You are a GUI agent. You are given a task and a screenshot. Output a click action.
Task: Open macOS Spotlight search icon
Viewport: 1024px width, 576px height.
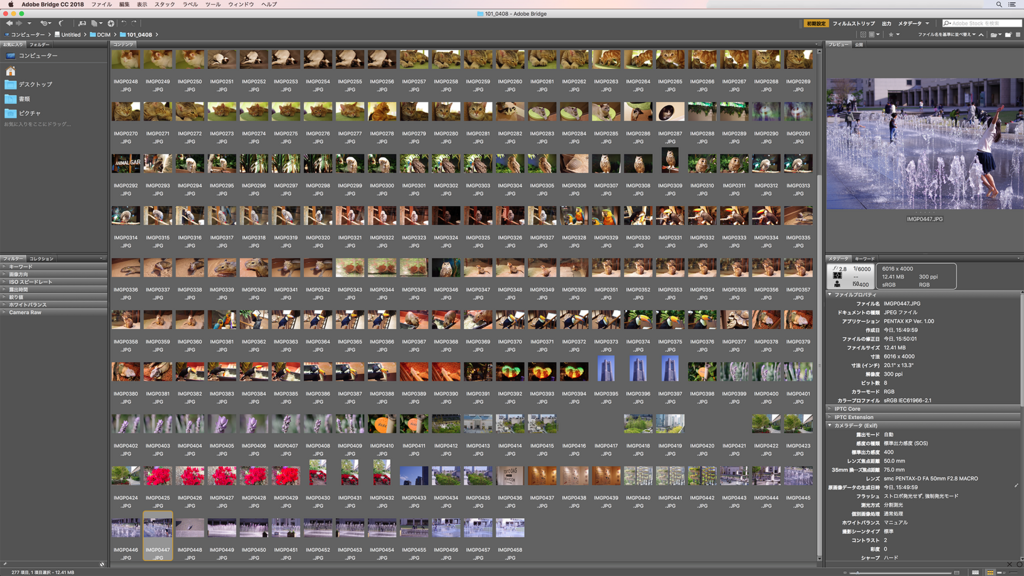(999, 5)
